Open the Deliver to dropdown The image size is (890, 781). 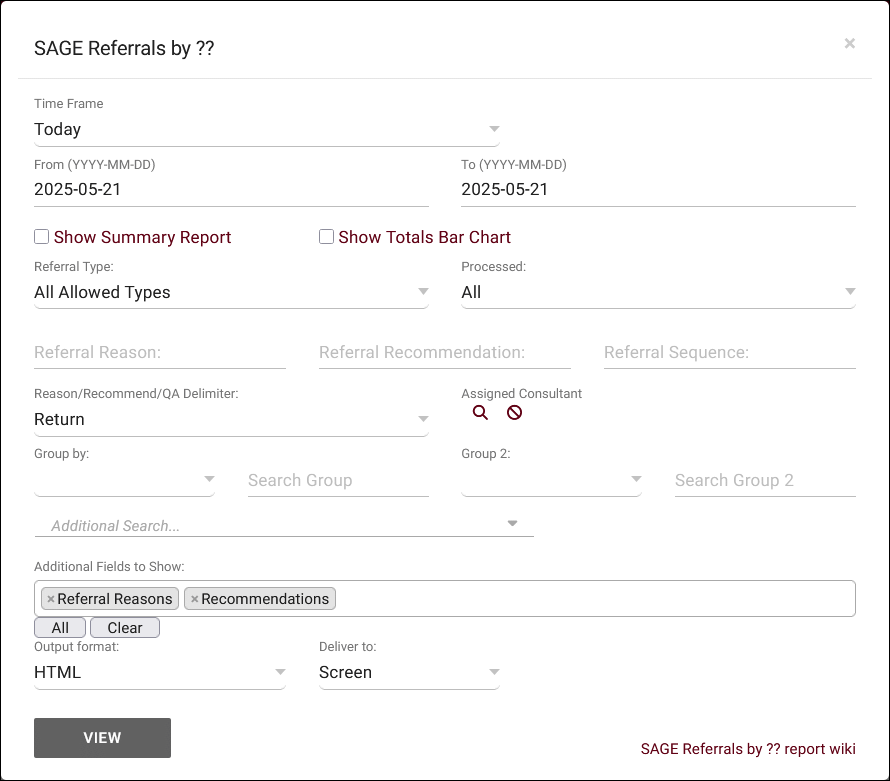pos(409,672)
